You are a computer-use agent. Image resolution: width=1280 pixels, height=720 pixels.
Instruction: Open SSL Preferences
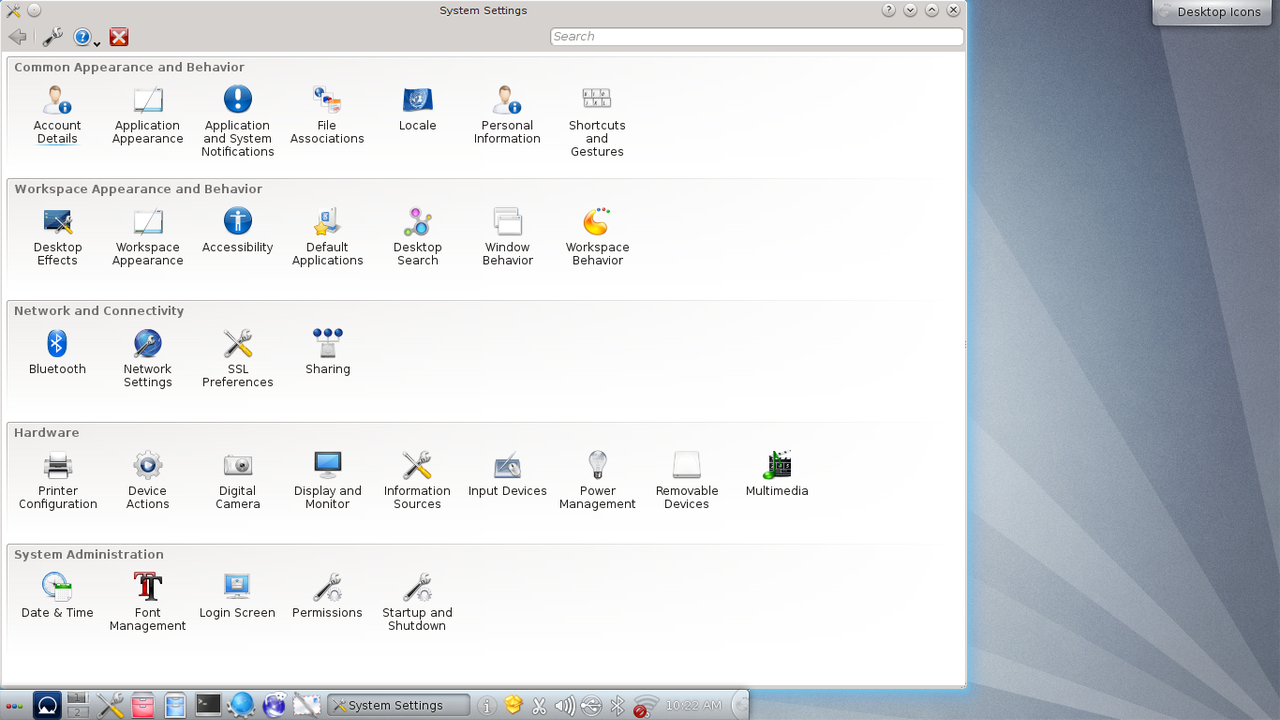coord(237,359)
